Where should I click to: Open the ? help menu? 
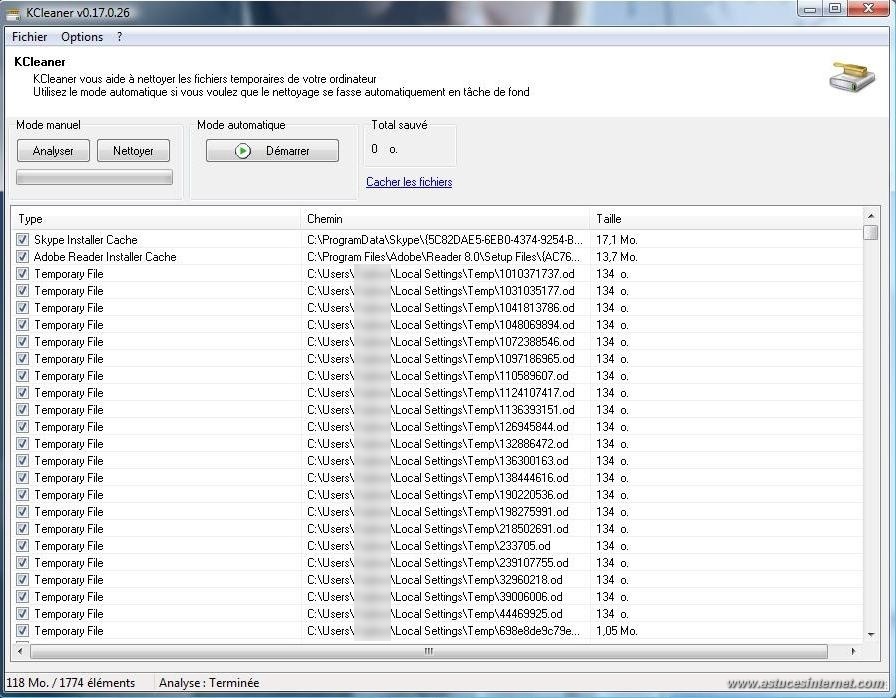(119, 37)
